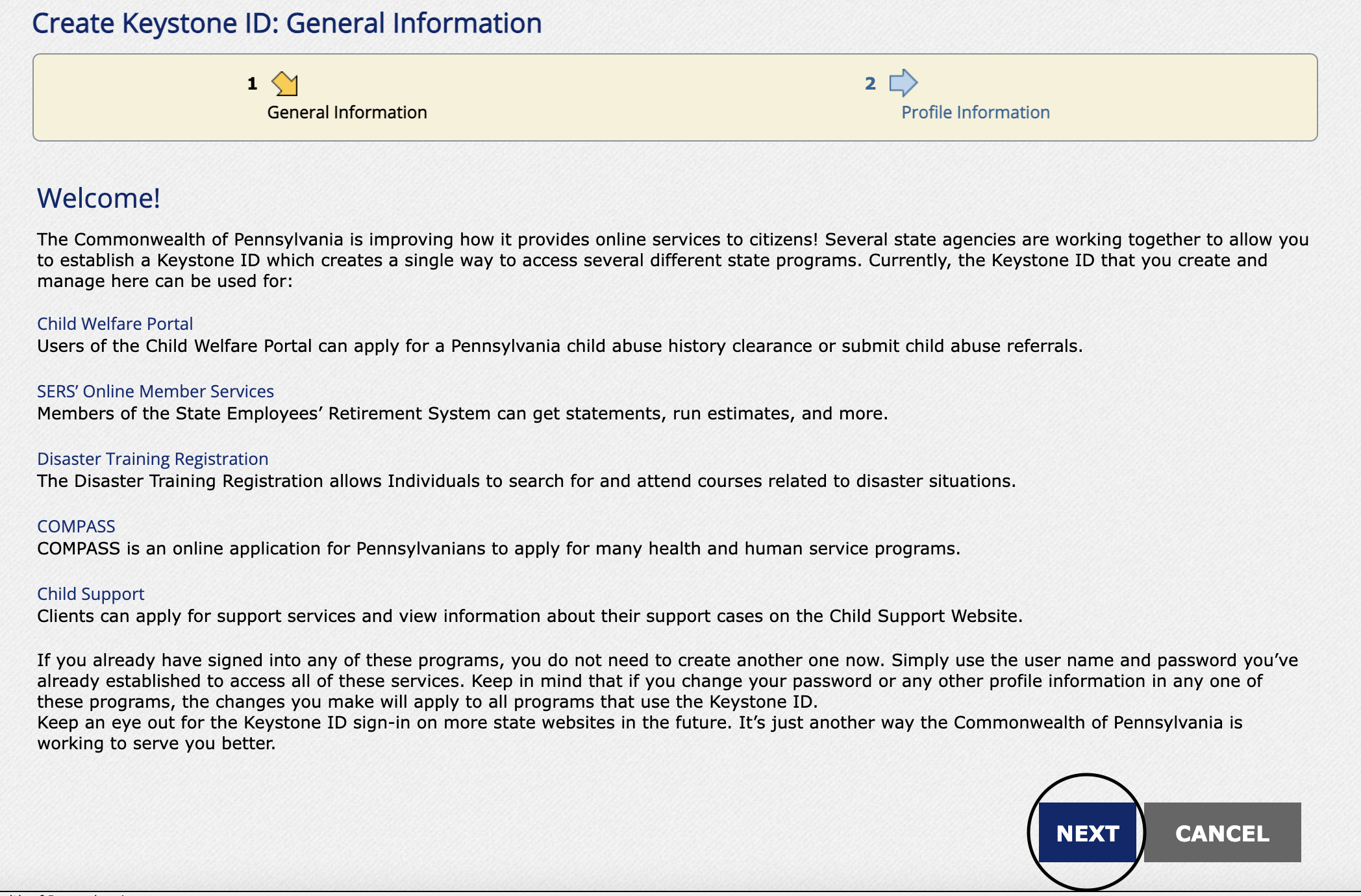Click the Create Keystone ID page title
Screen dimensions: 1361x896
pyautogui.click(x=286, y=23)
